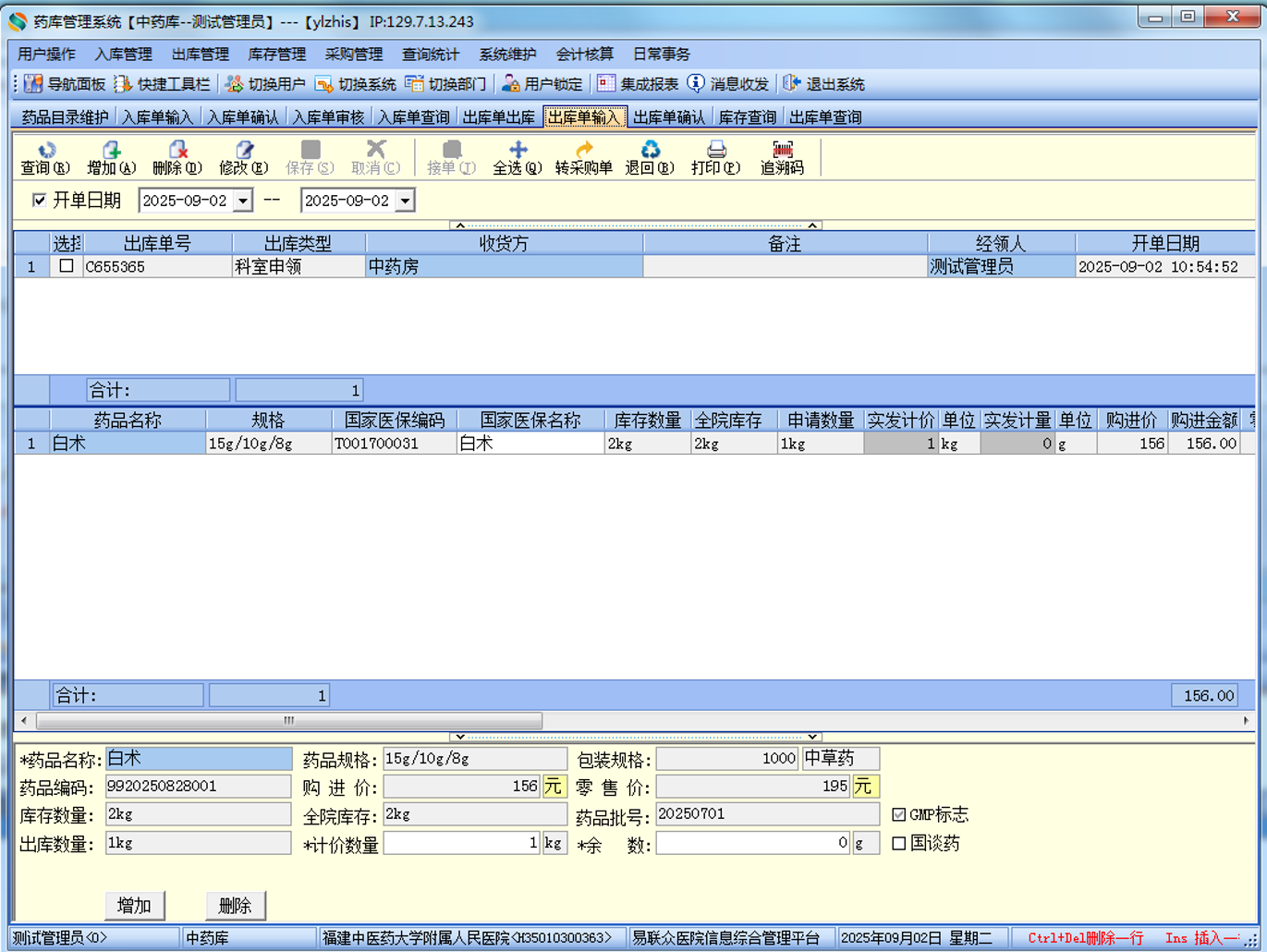
Task: Click the 修改 edit icon in toolbar
Action: 244,150
